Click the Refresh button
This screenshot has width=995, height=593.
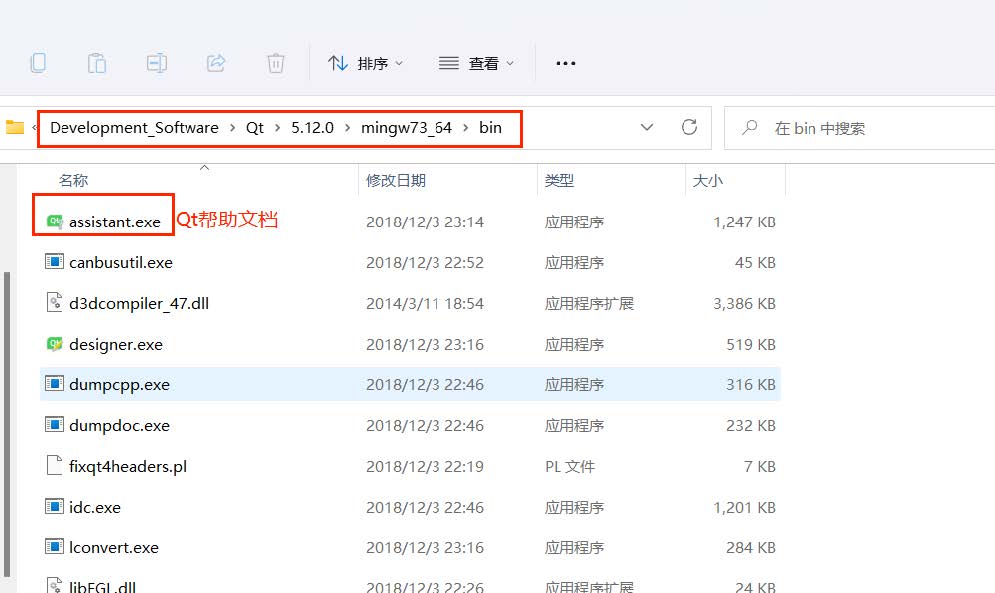[x=689, y=127]
